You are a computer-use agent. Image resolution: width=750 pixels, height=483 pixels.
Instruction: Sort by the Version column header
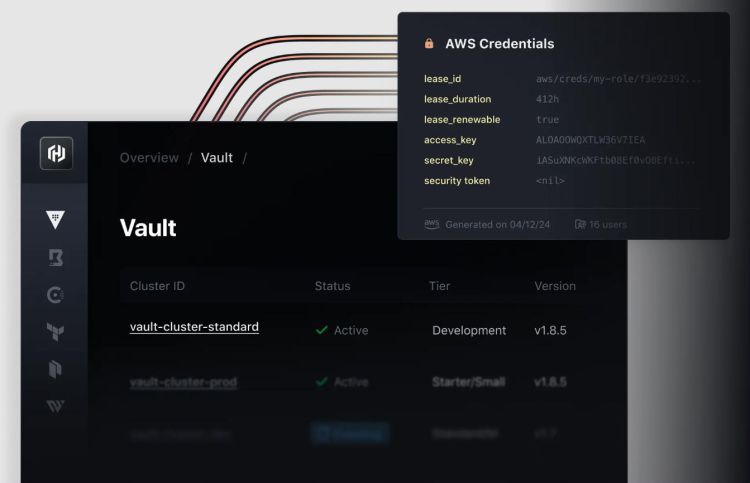coord(555,286)
